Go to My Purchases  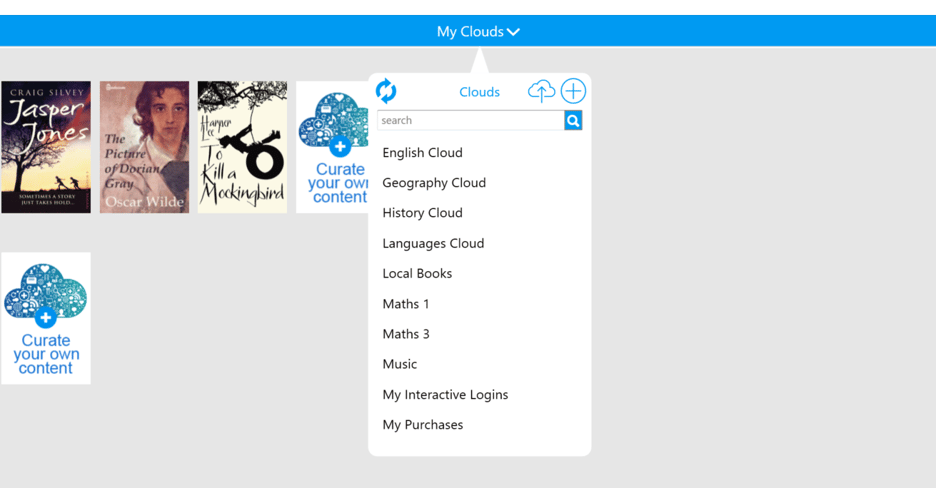tap(422, 425)
